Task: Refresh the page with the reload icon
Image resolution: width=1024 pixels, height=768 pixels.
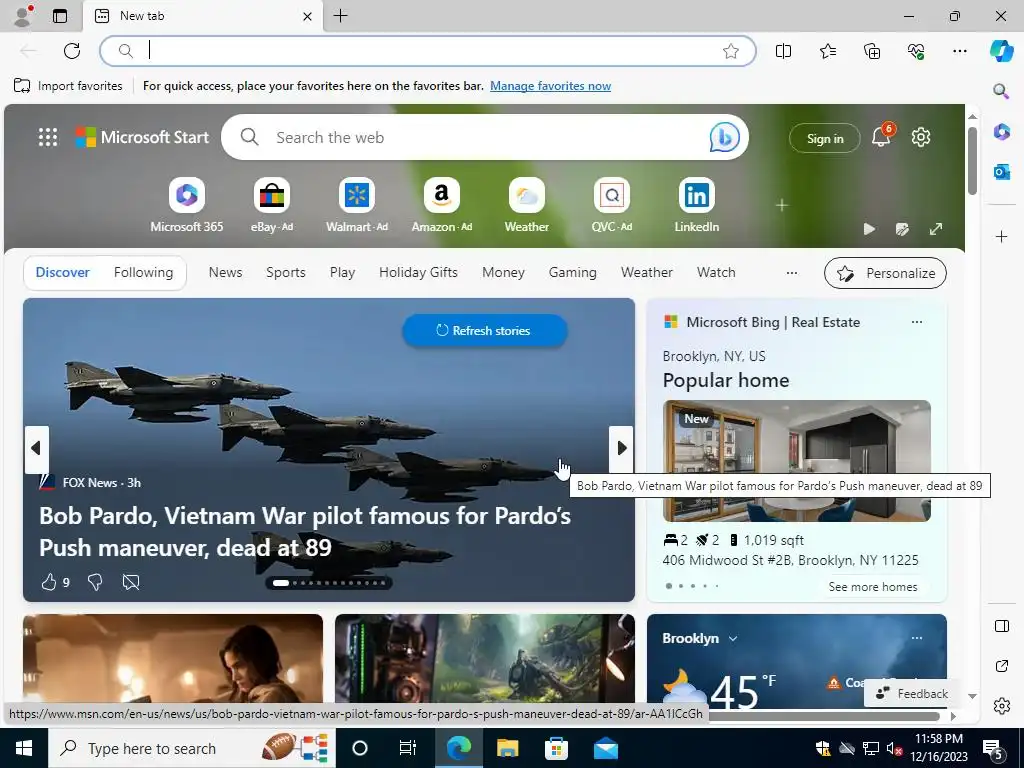Action: coord(72,51)
